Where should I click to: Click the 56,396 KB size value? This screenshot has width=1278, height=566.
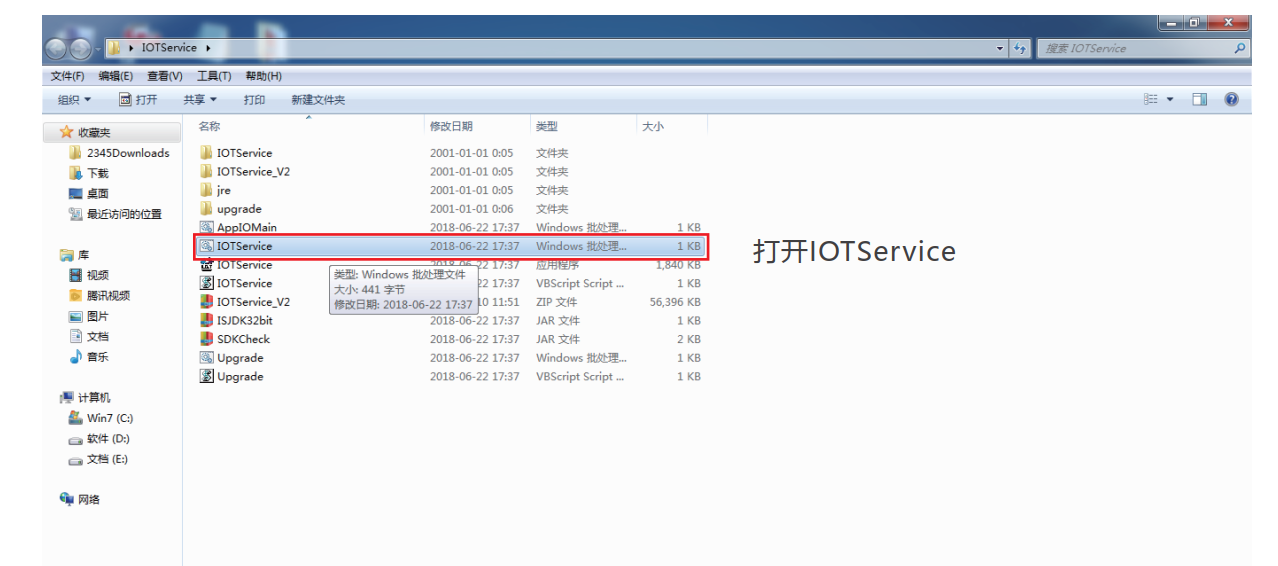674,301
